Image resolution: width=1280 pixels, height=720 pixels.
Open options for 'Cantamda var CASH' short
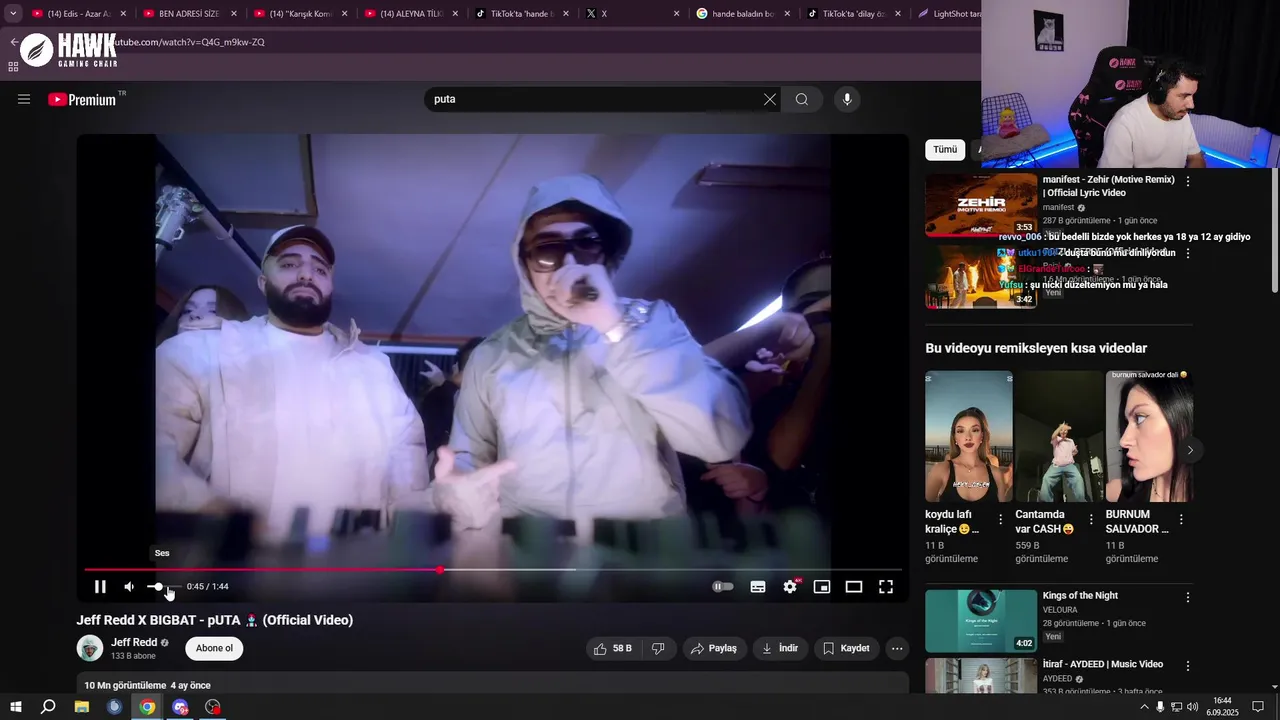tap(1091, 520)
